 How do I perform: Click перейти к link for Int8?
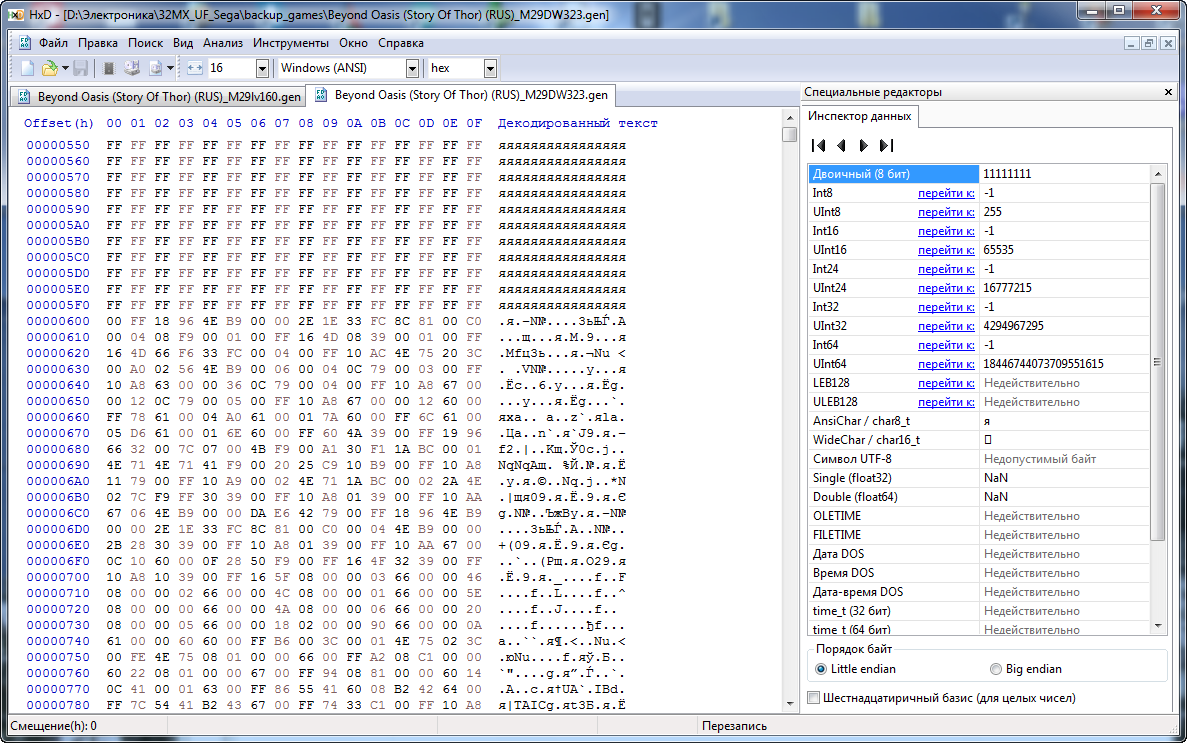[946, 193]
